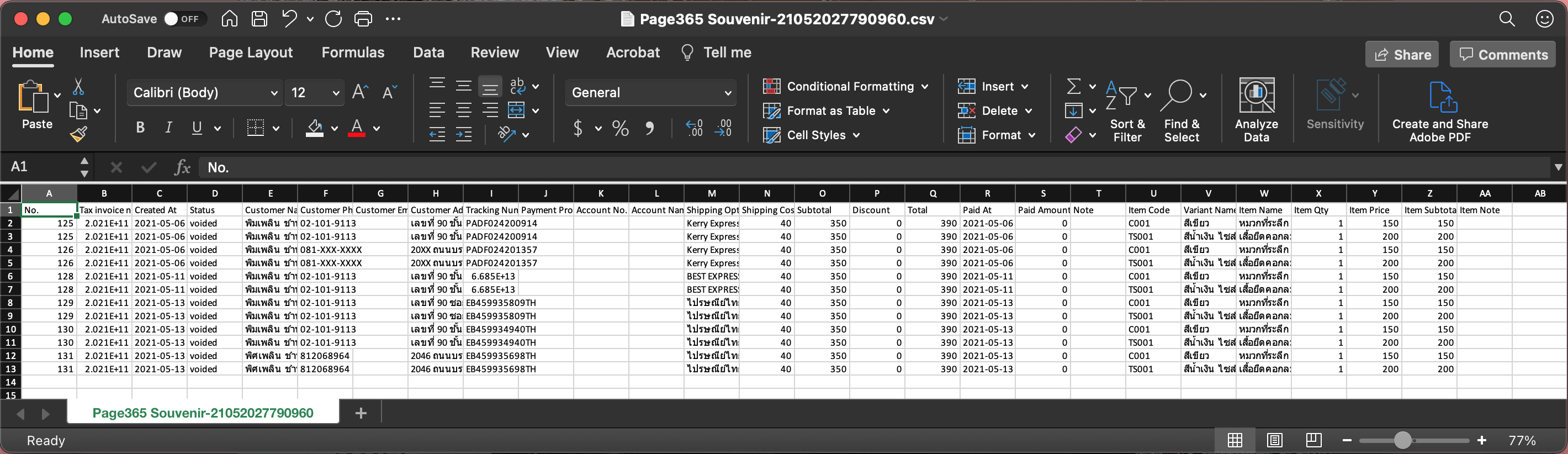Open Sort & Filter
The image size is (1568, 454).
[1127, 111]
